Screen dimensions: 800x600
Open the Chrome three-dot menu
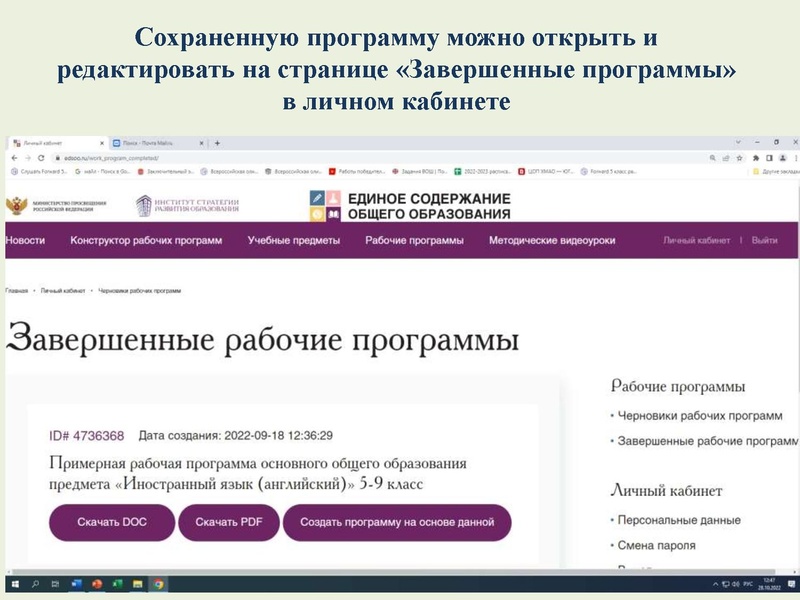point(793,158)
